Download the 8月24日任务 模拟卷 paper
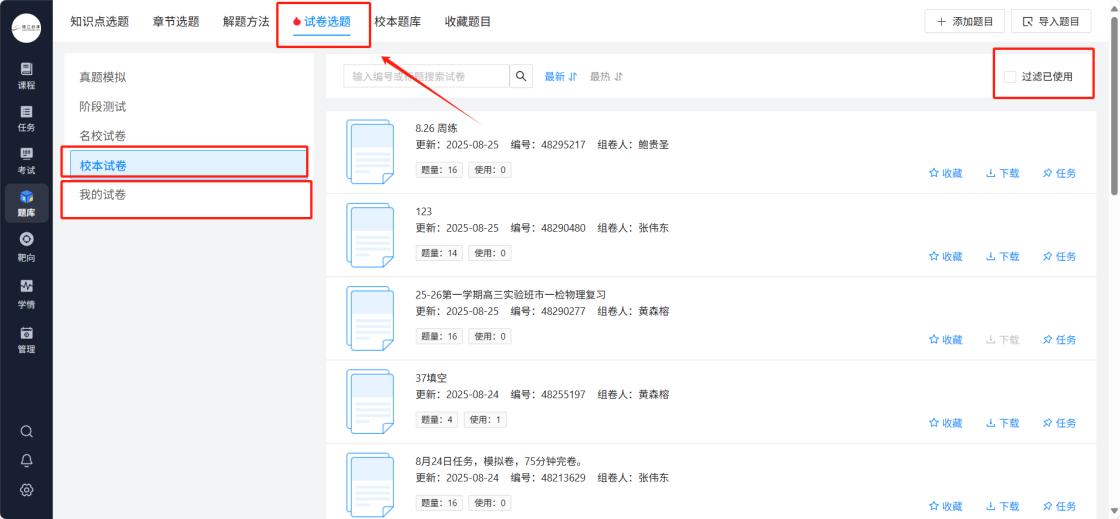The image size is (1120, 519). tap(1002, 506)
